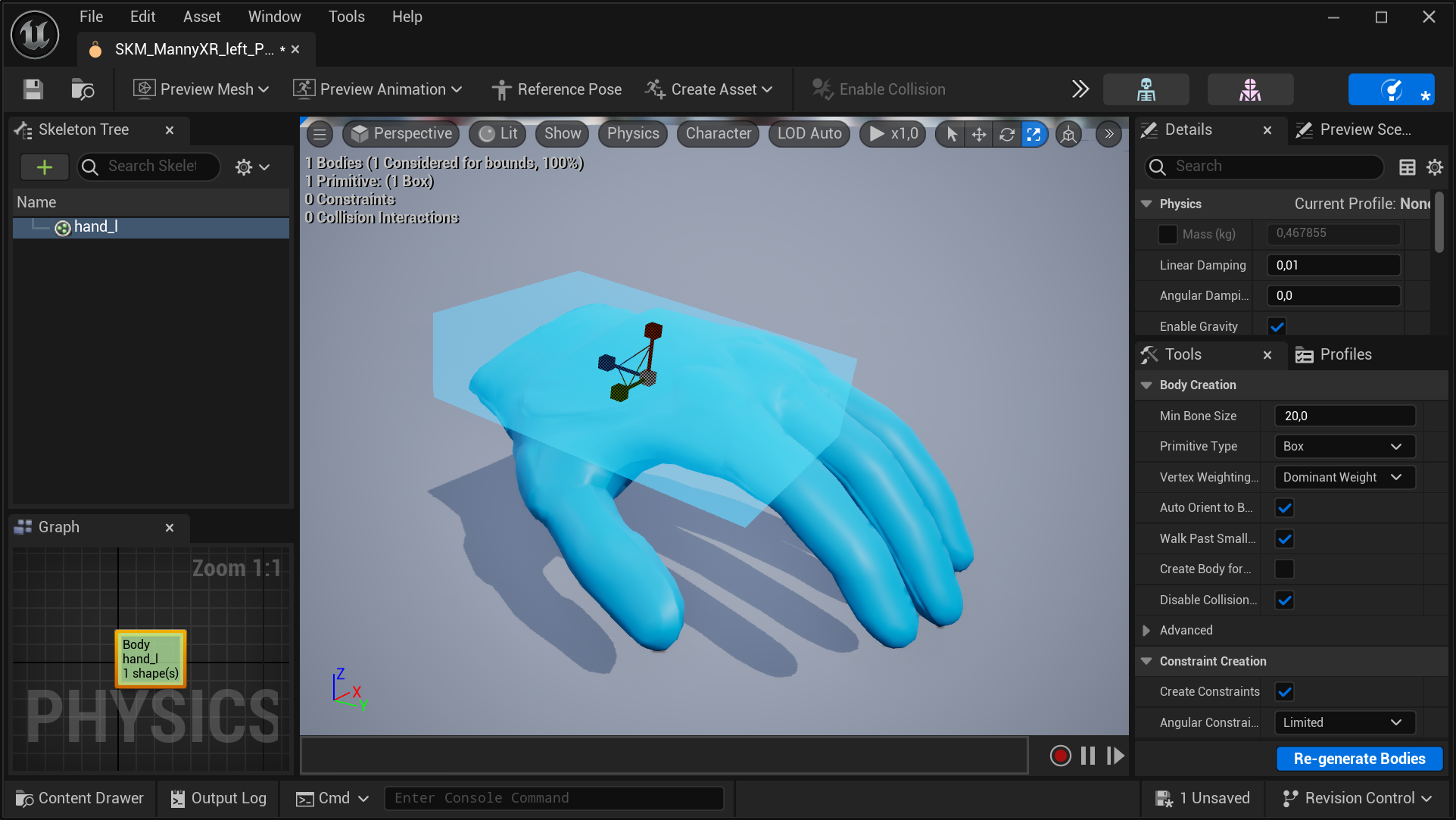Image resolution: width=1456 pixels, height=820 pixels.
Task: Open the Details panel settings gear
Action: pyautogui.click(x=1435, y=167)
